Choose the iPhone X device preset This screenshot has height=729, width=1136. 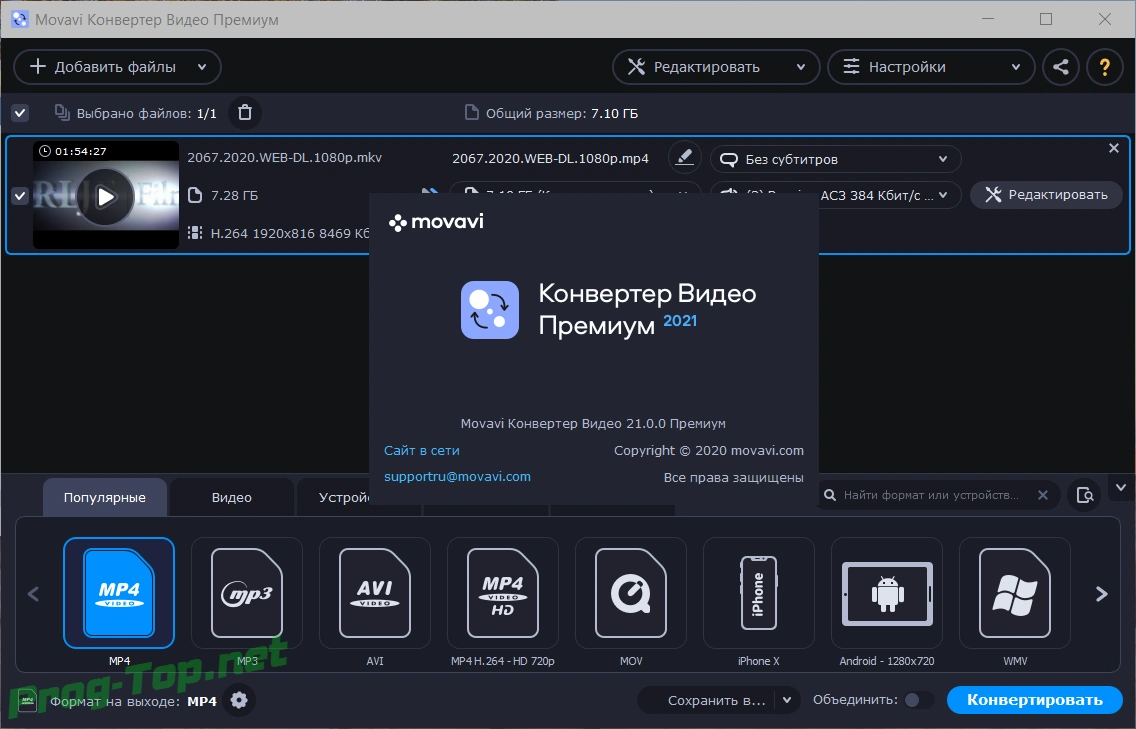[x=759, y=593]
